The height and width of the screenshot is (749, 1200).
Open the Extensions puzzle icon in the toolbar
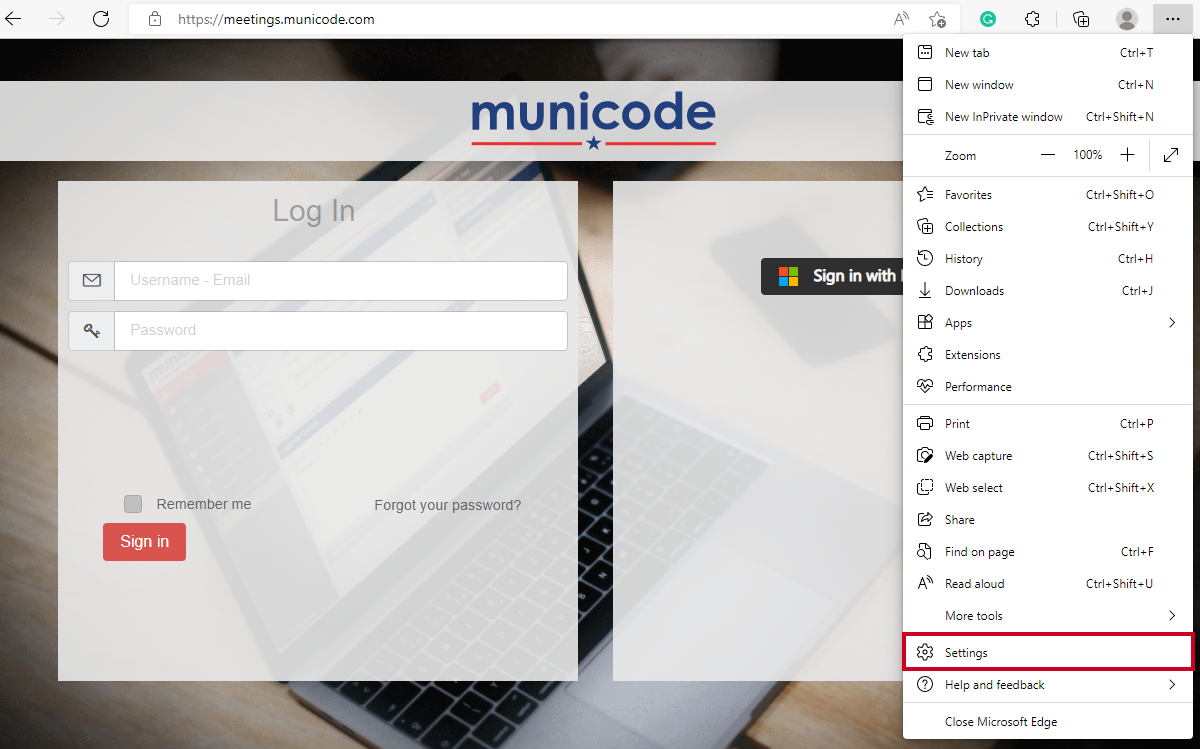1033,19
